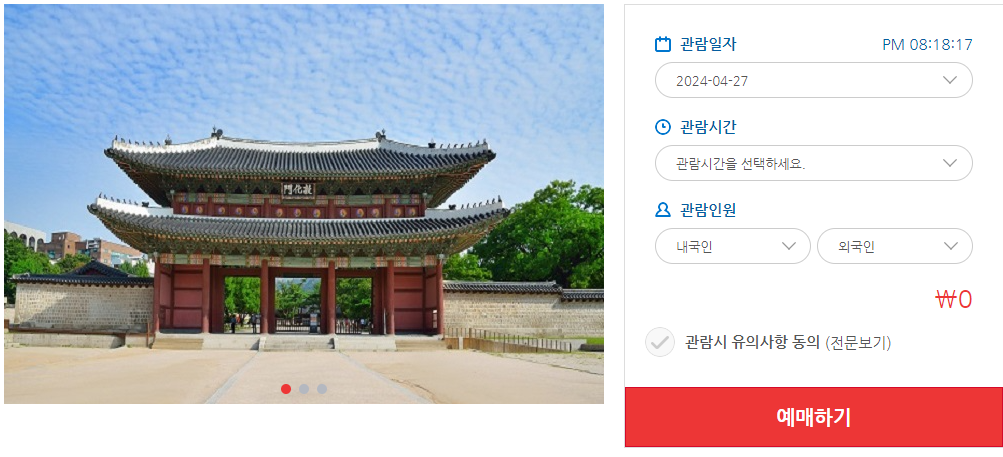Image resolution: width=1003 pixels, height=457 pixels.
Task: Open the 2024-04-27 date dropdown
Action: coord(814,80)
